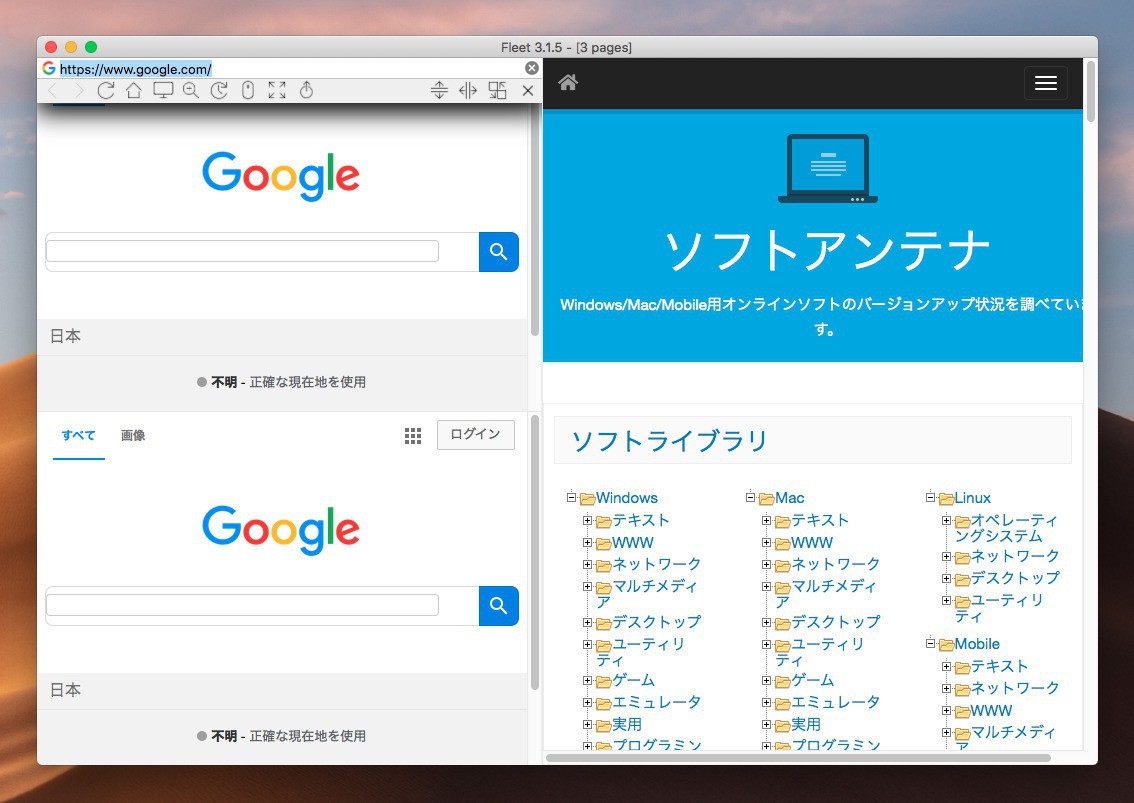Viewport: 1134px width, 803px height.
Task: Split pane vertically with the horizontal-arrows icon
Action: pos(468,90)
